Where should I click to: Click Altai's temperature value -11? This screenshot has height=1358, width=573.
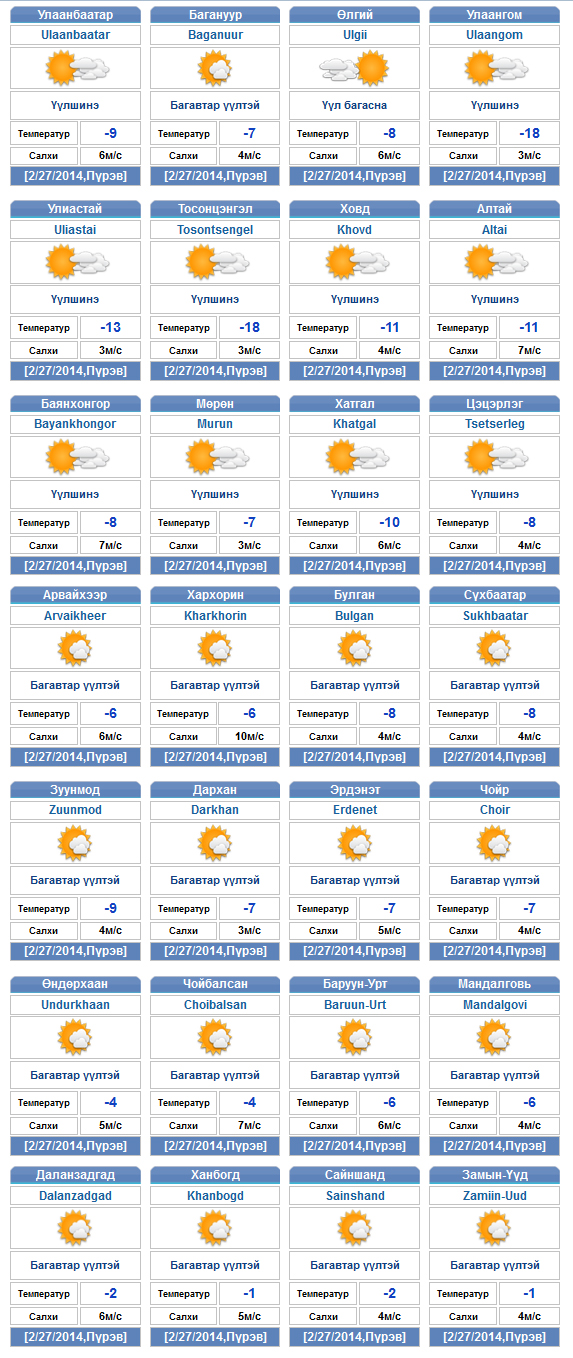pyautogui.click(x=529, y=327)
